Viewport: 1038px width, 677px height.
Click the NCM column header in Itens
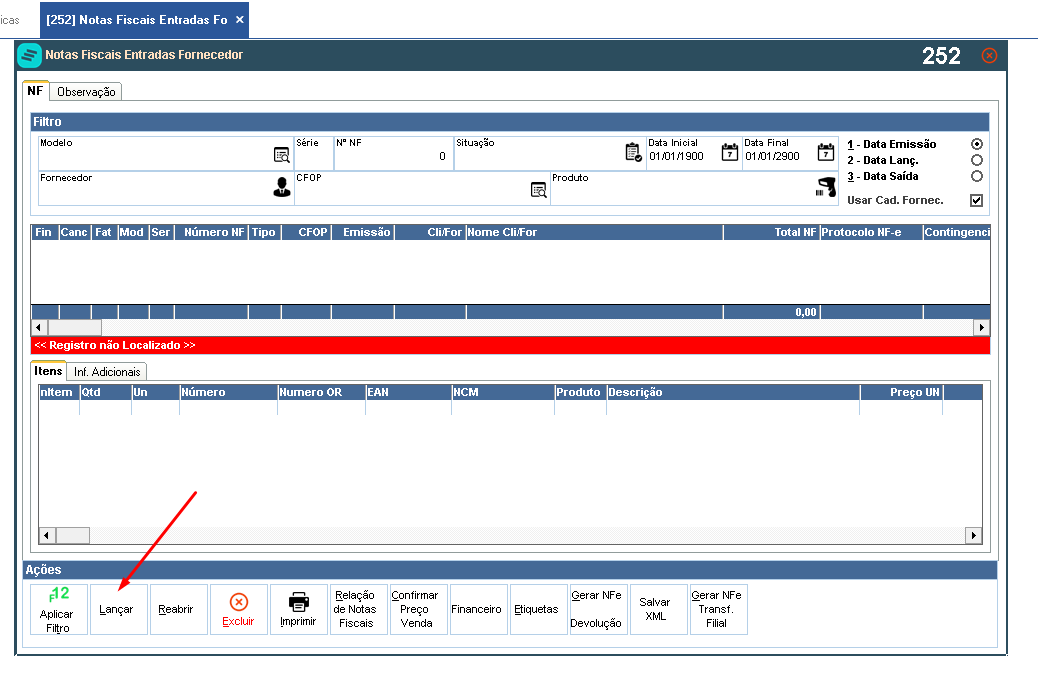point(503,392)
